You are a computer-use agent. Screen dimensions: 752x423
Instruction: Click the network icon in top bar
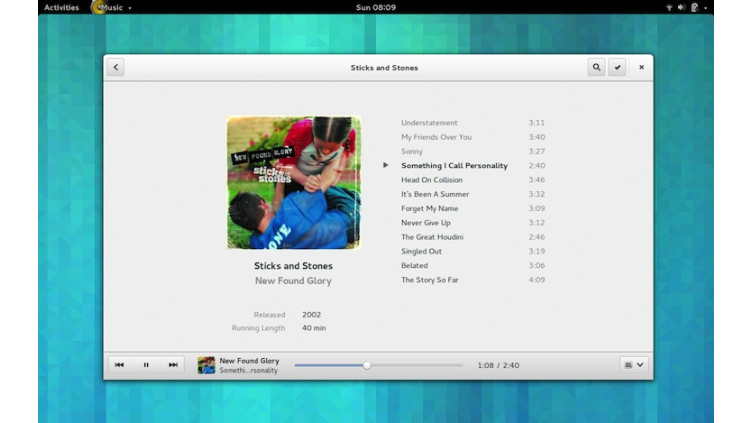[669, 7]
